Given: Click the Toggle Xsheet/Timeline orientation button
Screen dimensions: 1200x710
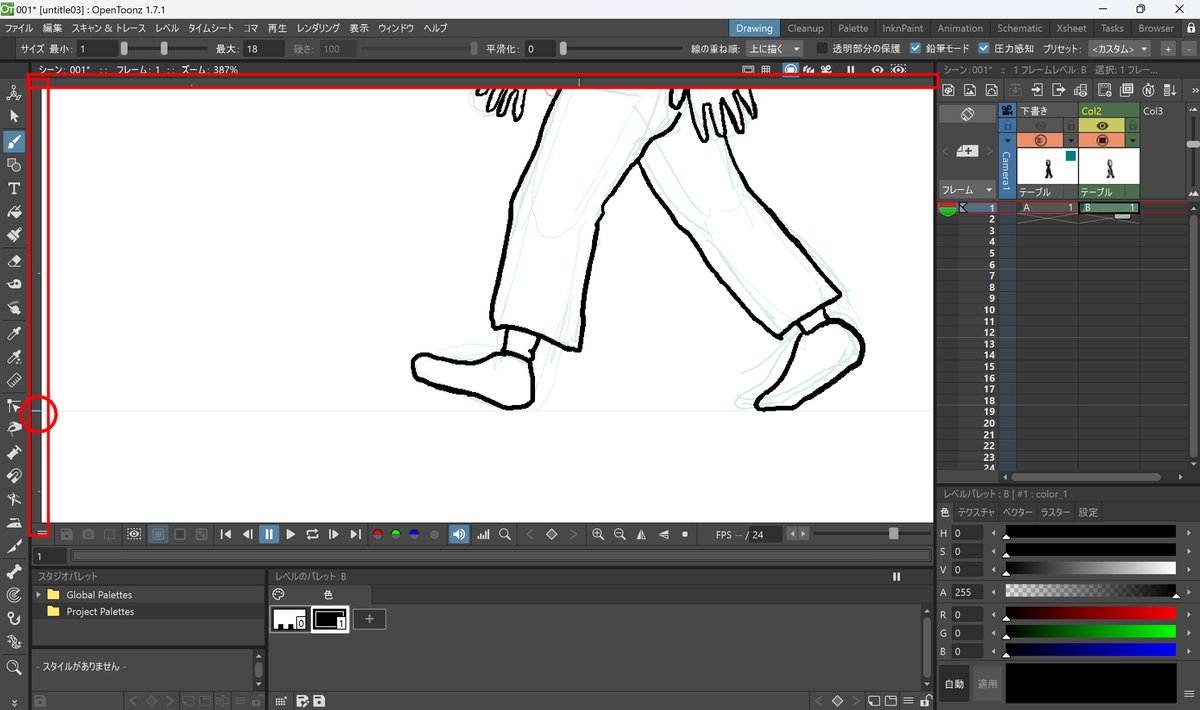Looking at the screenshot, I should point(967,114).
